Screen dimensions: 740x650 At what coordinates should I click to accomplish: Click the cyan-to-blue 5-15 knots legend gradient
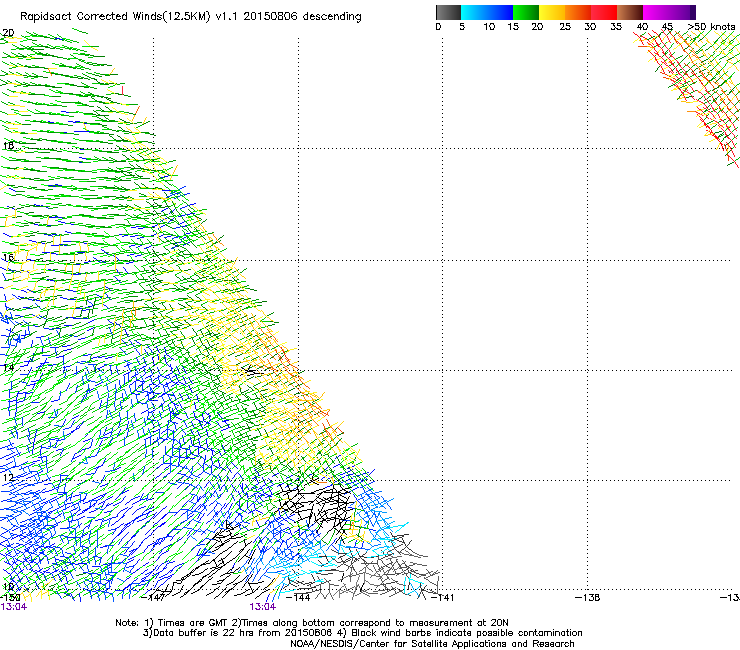coord(487,12)
